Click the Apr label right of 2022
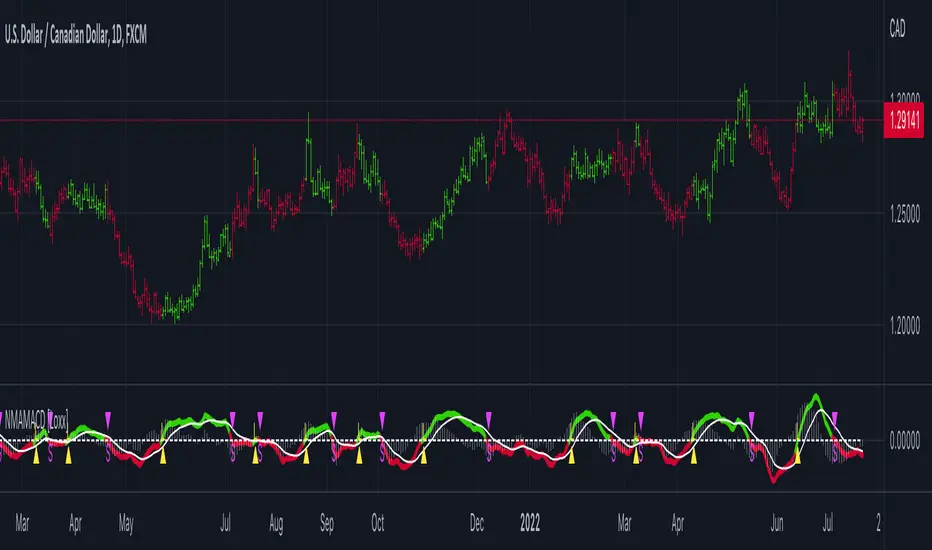932x550 pixels. coord(678,524)
